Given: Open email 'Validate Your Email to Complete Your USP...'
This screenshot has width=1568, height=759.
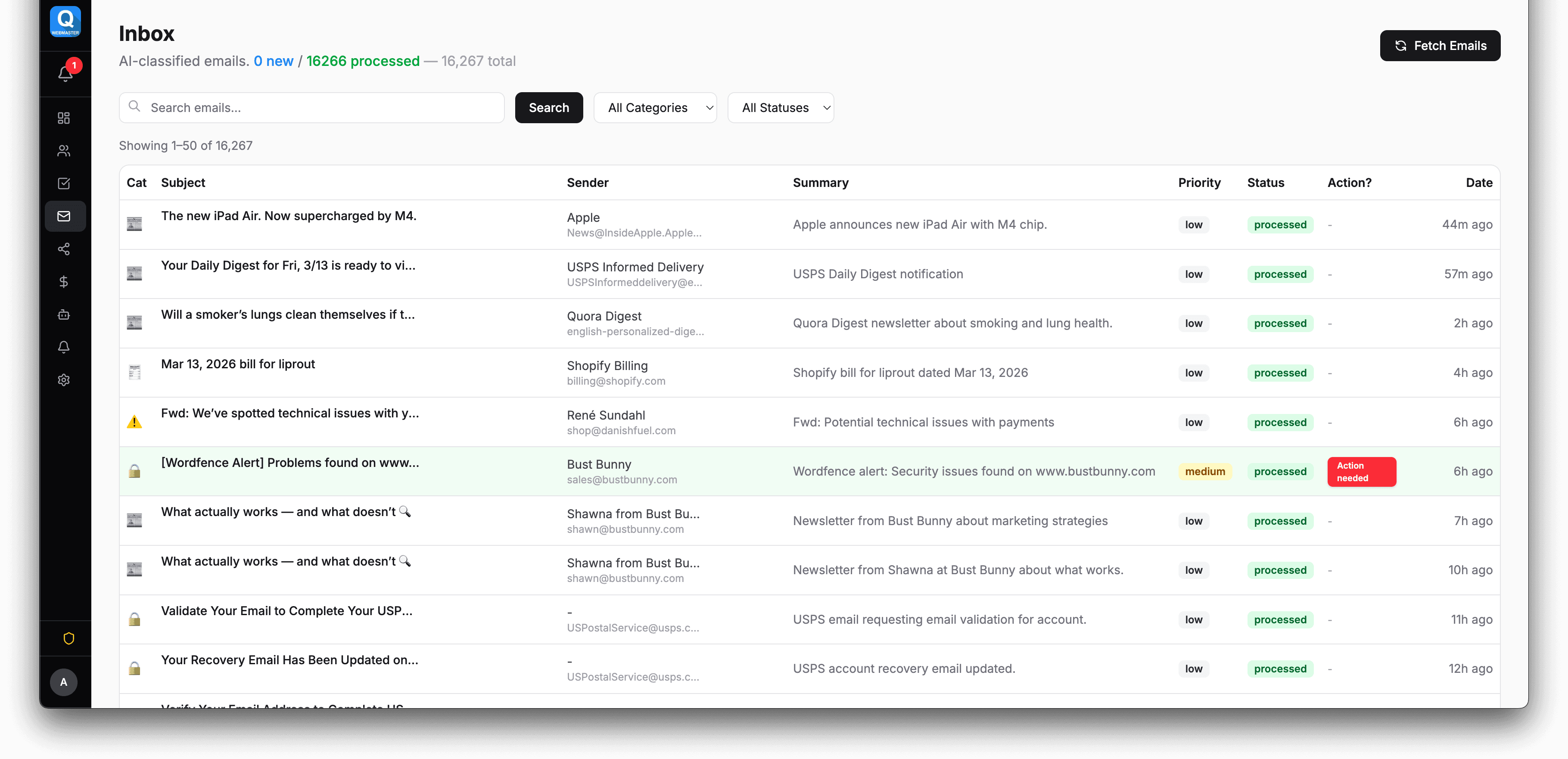Looking at the screenshot, I should coord(287,610).
